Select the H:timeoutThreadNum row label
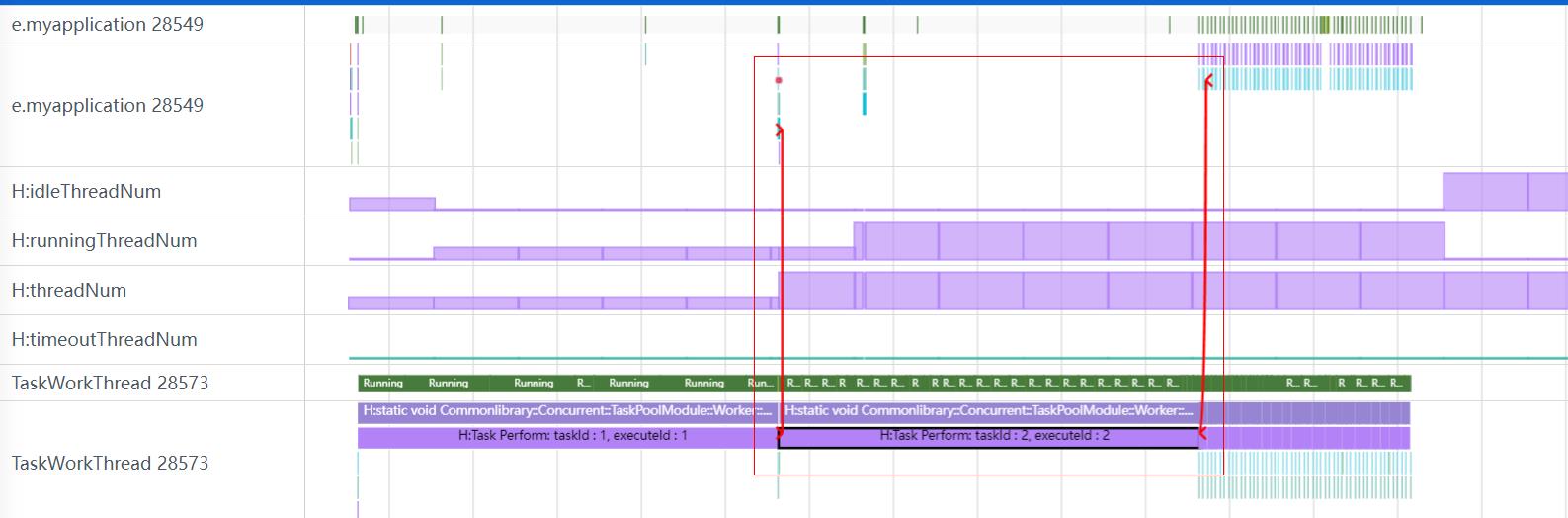Viewport: 1568px width, 518px height. coord(104,340)
